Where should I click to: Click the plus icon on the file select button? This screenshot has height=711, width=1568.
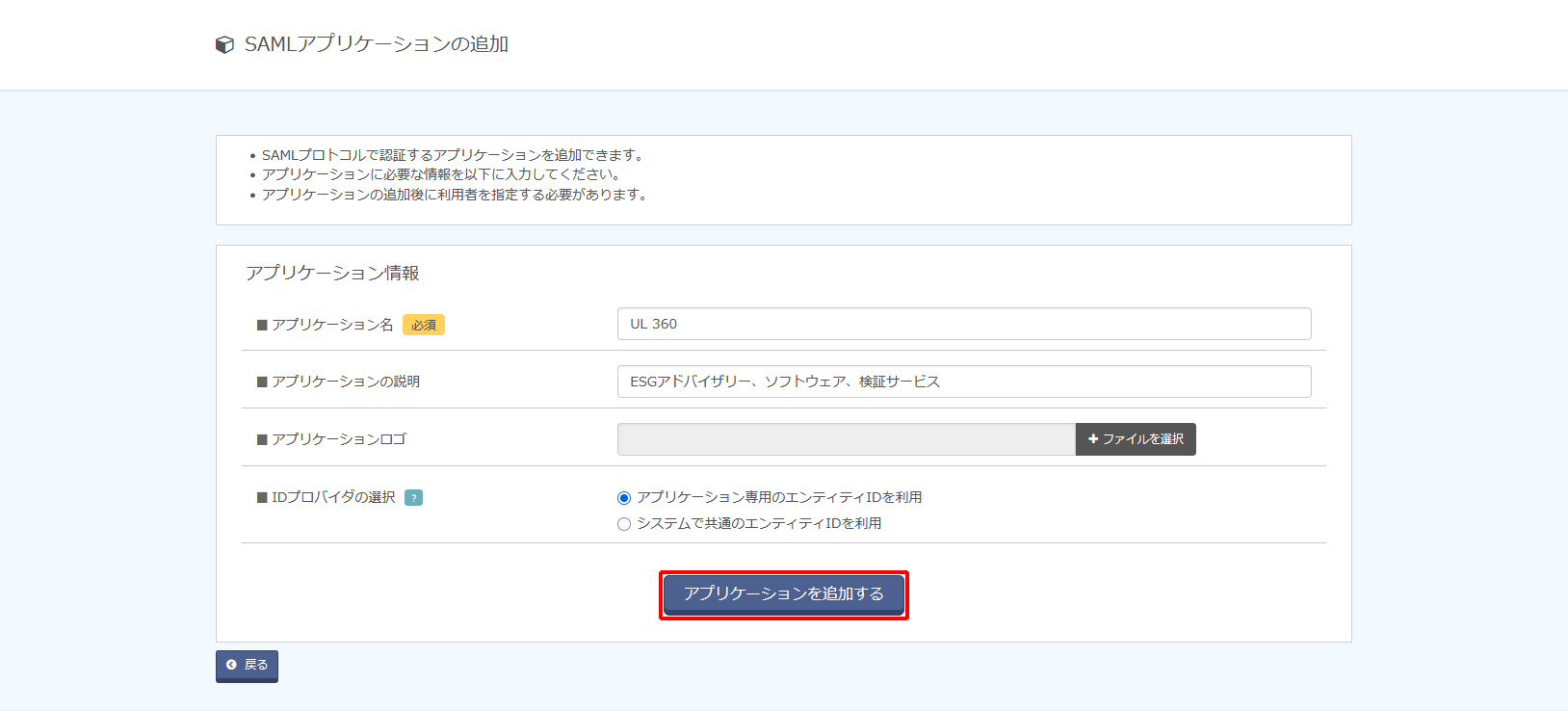pos(1093,439)
